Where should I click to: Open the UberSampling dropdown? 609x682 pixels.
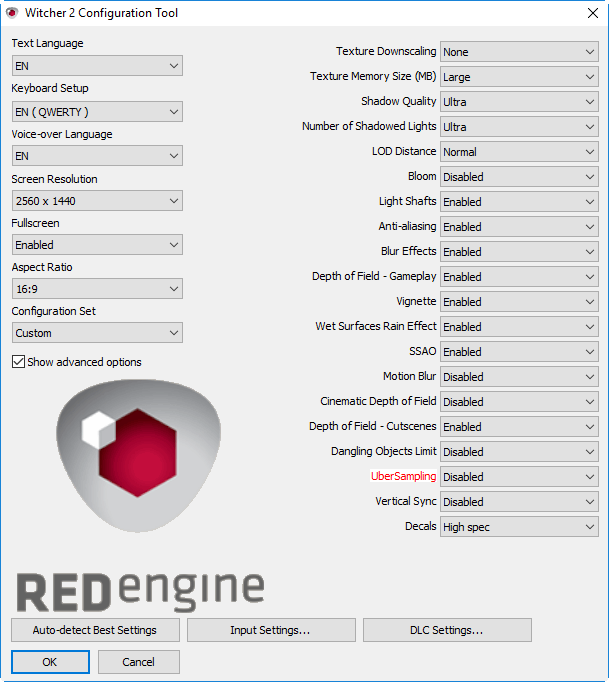(519, 477)
